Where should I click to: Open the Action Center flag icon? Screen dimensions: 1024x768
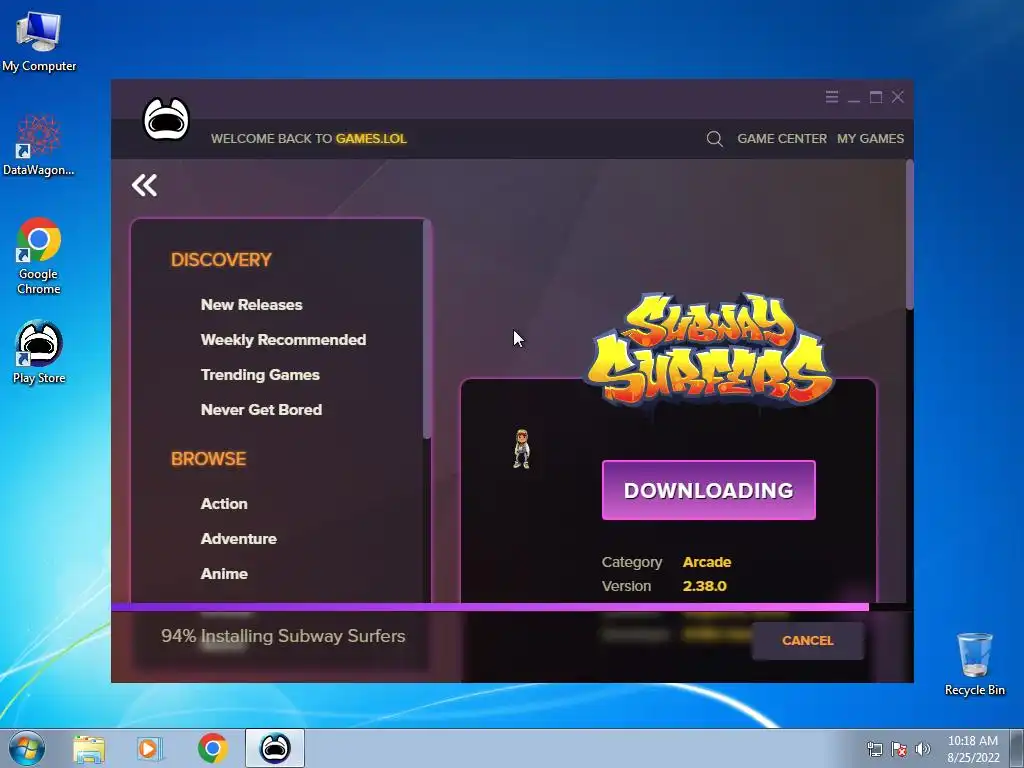point(899,749)
